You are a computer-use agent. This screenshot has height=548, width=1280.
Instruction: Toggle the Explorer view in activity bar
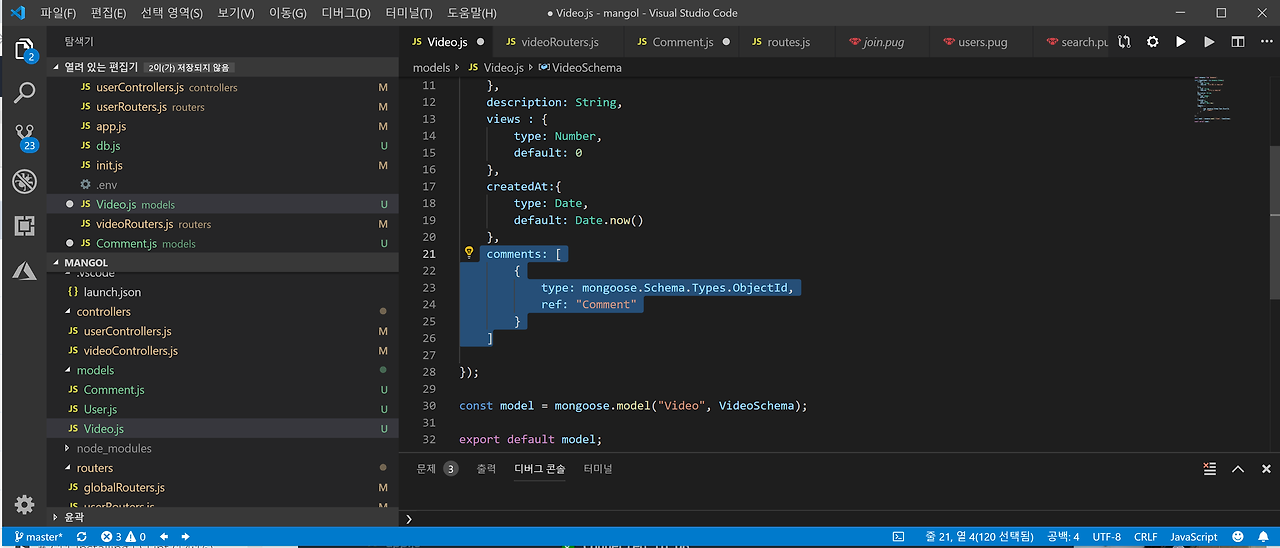coord(25,48)
